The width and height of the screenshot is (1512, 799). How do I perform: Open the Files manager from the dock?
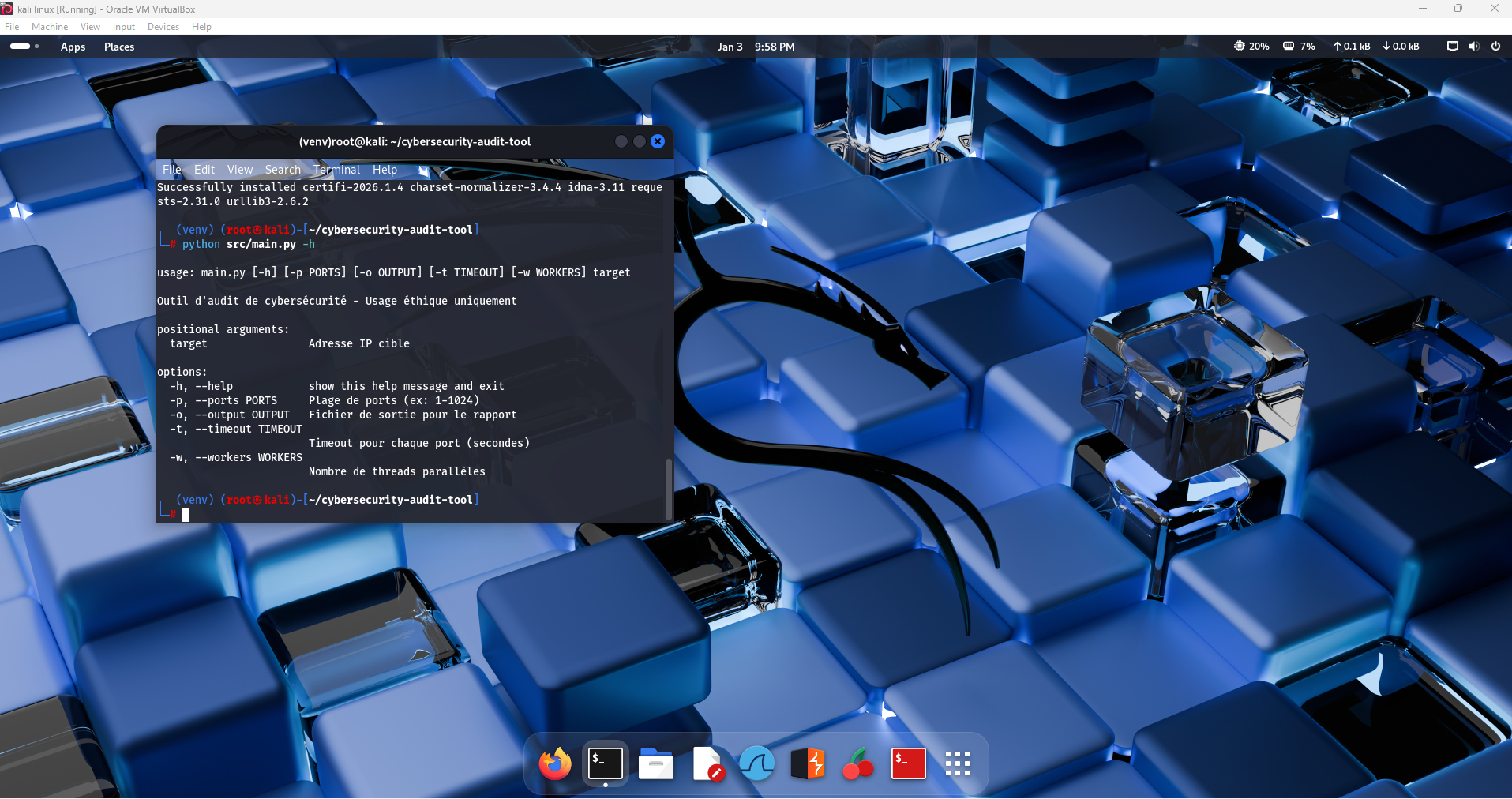click(655, 763)
